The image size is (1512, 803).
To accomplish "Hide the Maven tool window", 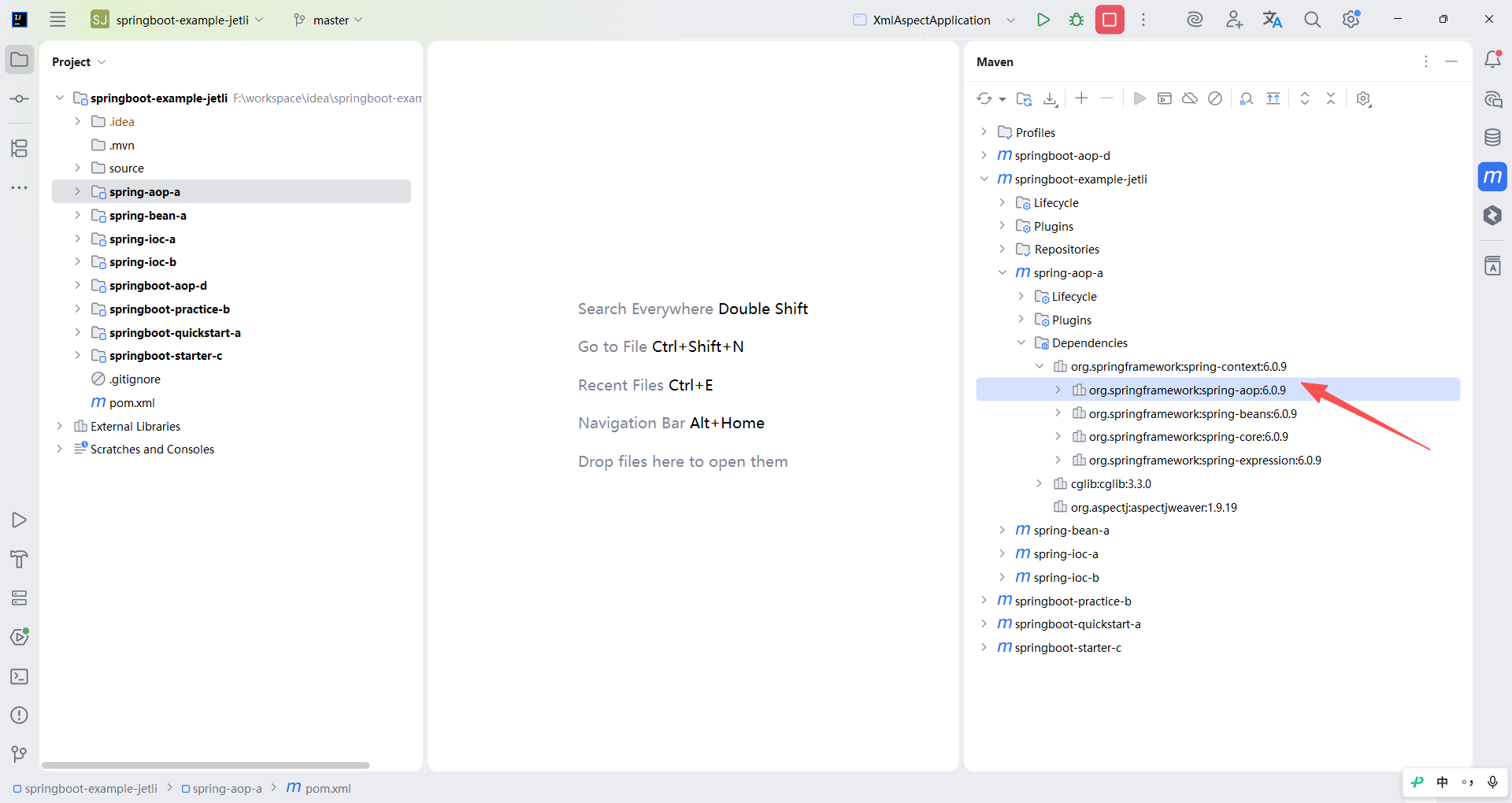I will 1451,61.
